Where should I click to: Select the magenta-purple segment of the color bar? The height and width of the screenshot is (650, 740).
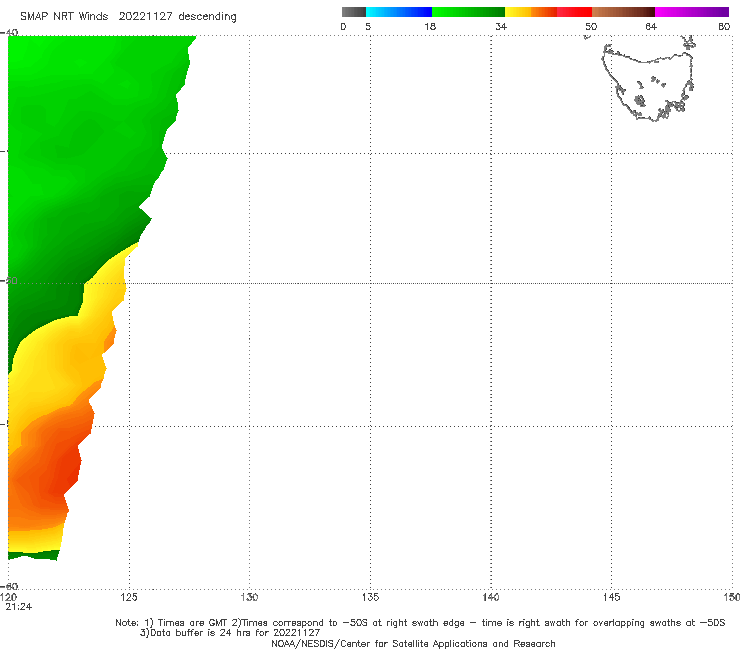692,12
